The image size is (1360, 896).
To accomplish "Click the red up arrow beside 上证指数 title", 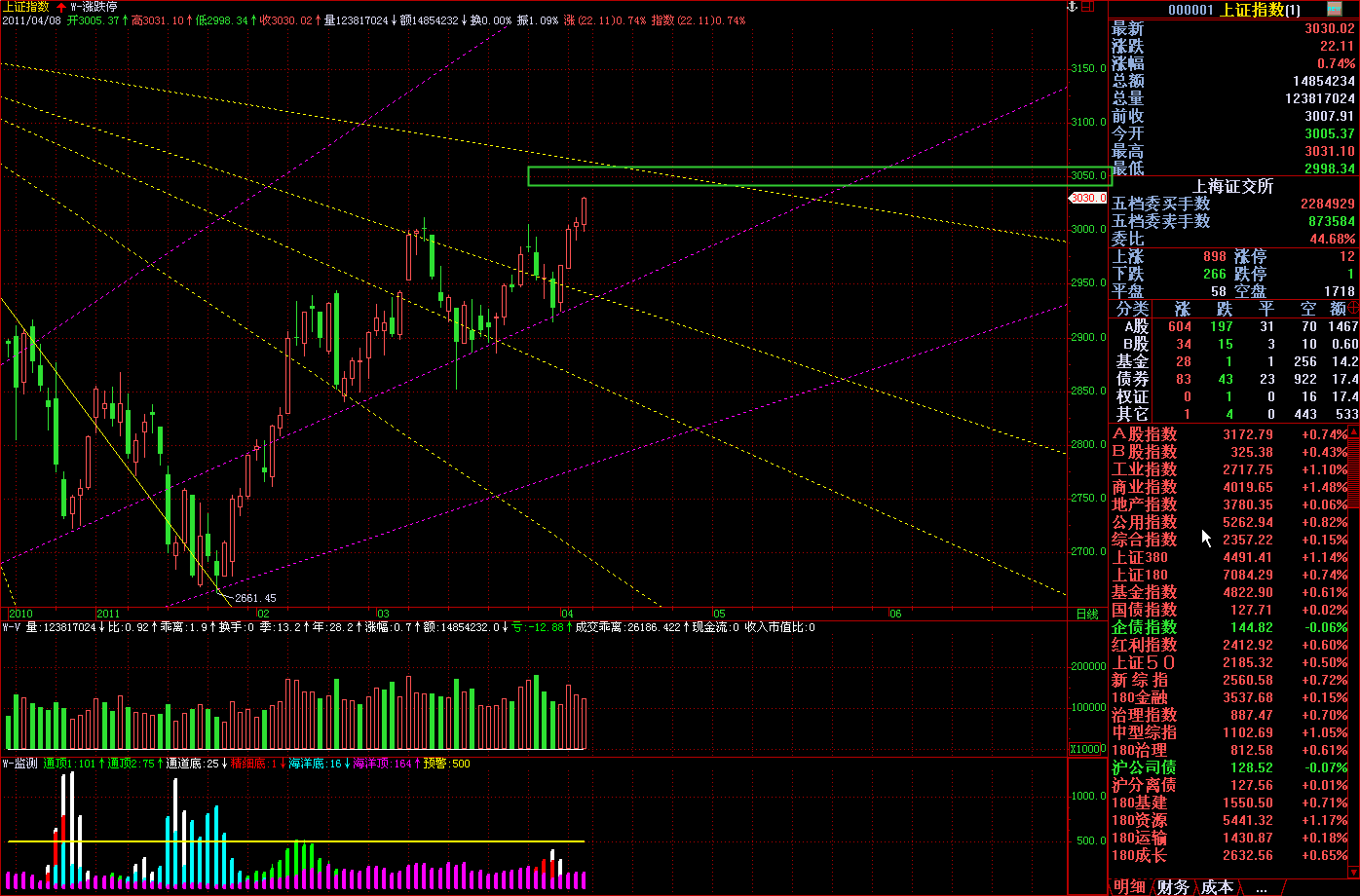I will [60, 6].
